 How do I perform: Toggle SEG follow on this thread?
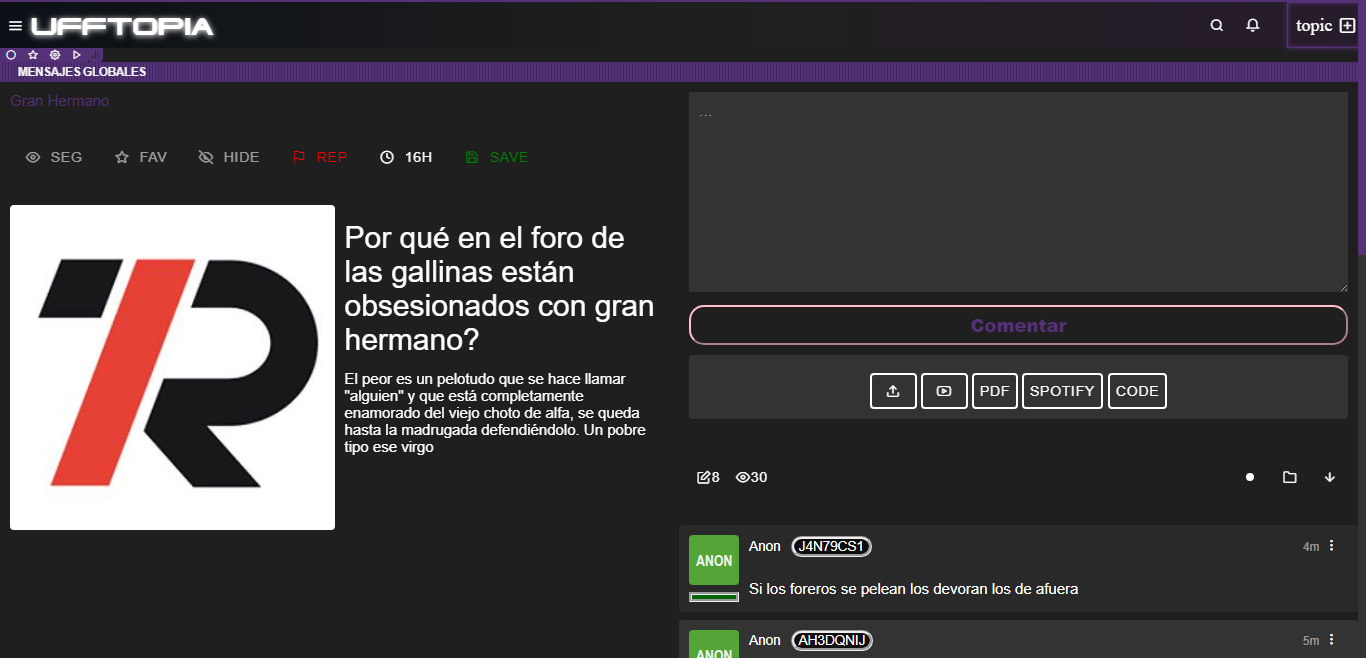pos(54,157)
